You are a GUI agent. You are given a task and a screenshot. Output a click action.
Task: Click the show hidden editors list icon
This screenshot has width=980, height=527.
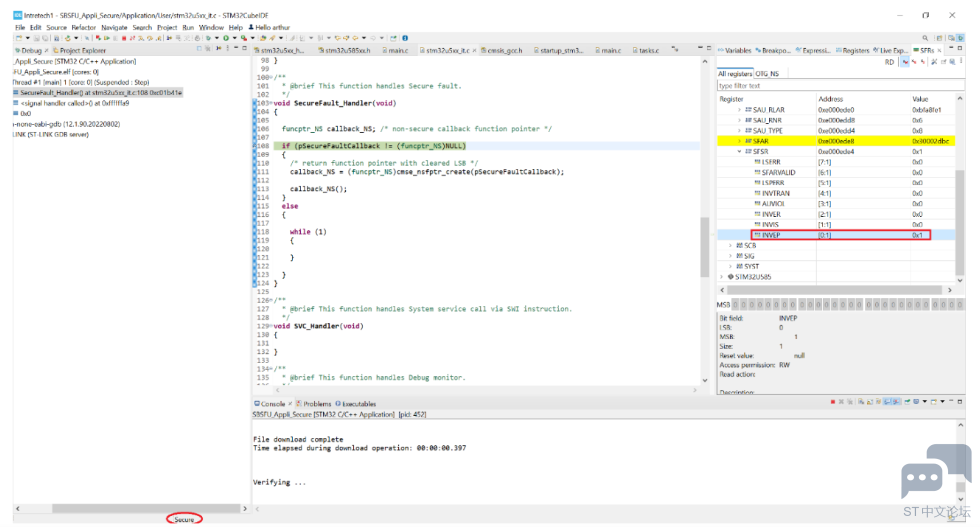[674, 49]
